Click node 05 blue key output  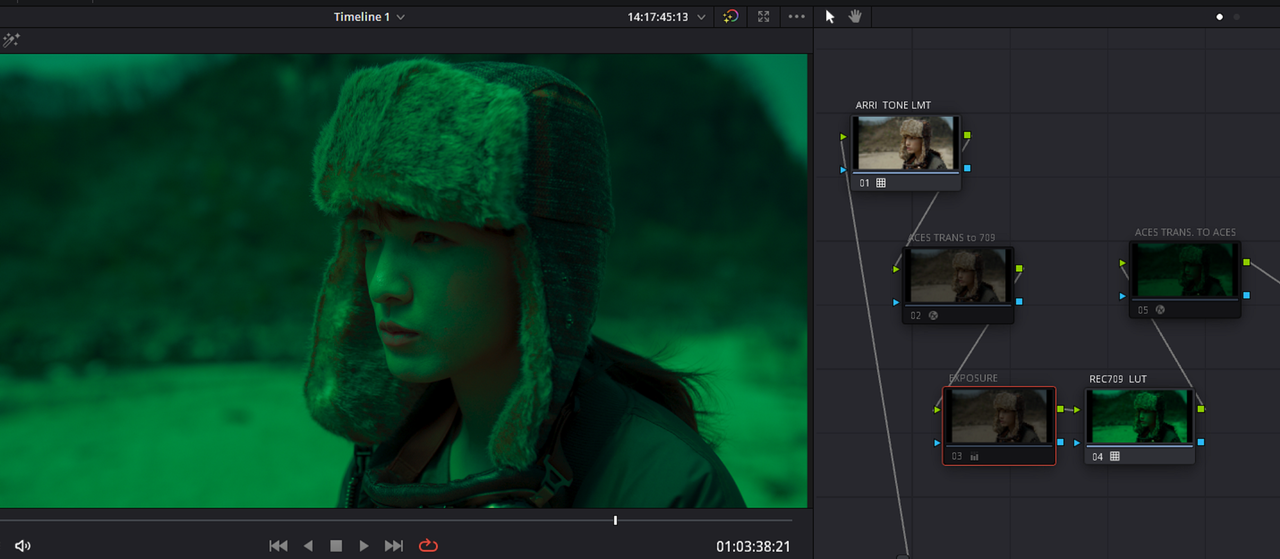[x=1246, y=295]
